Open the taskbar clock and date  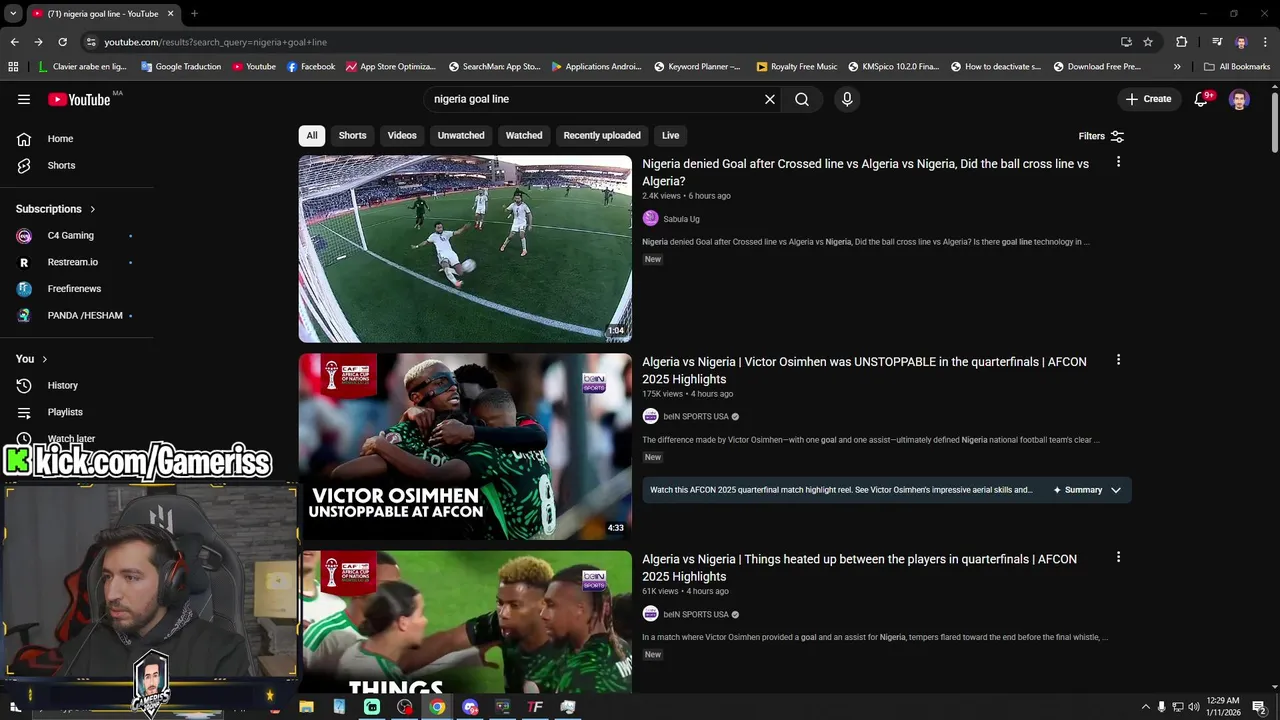[1223, 707]
